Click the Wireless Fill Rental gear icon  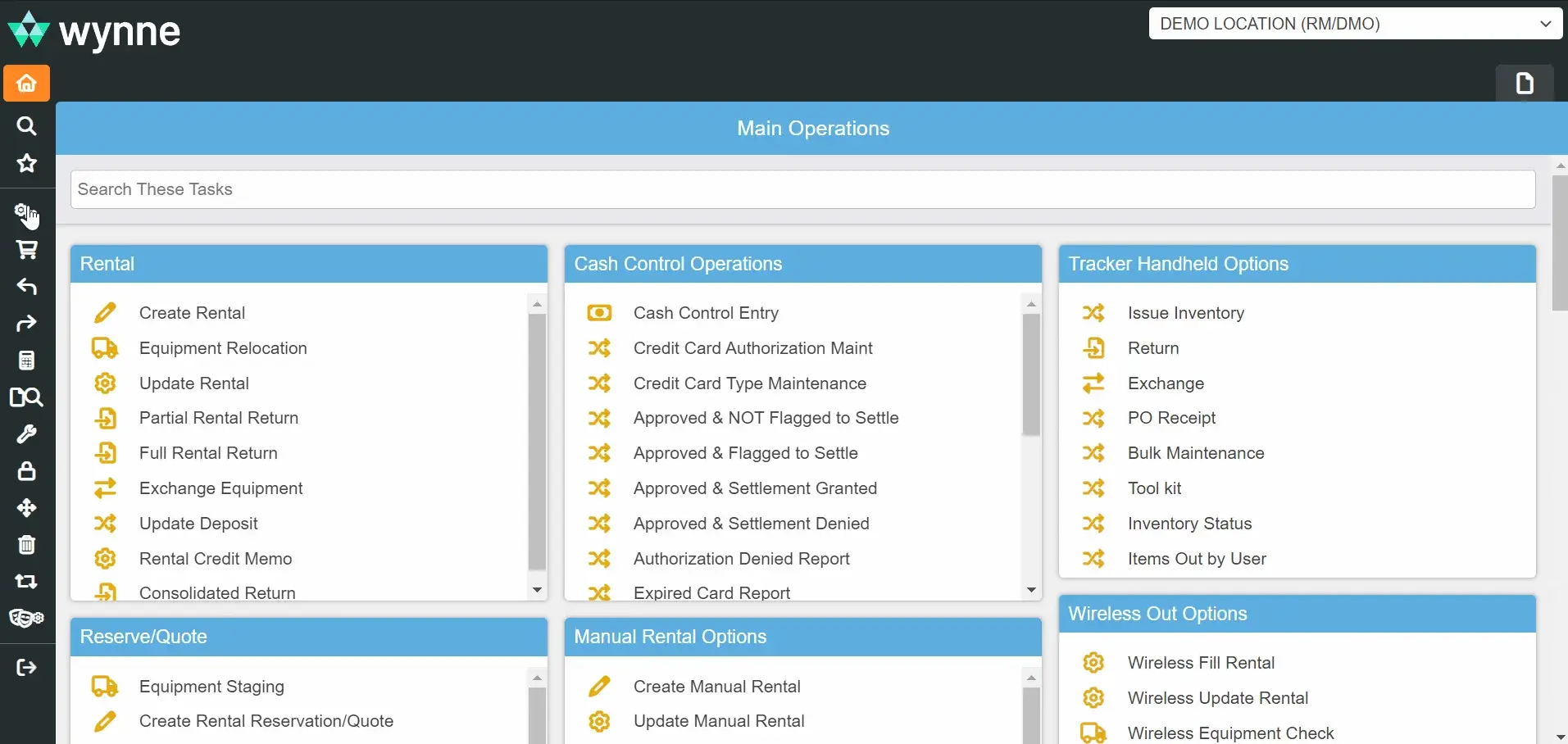pyautogui.click(x=1094, y=662)
